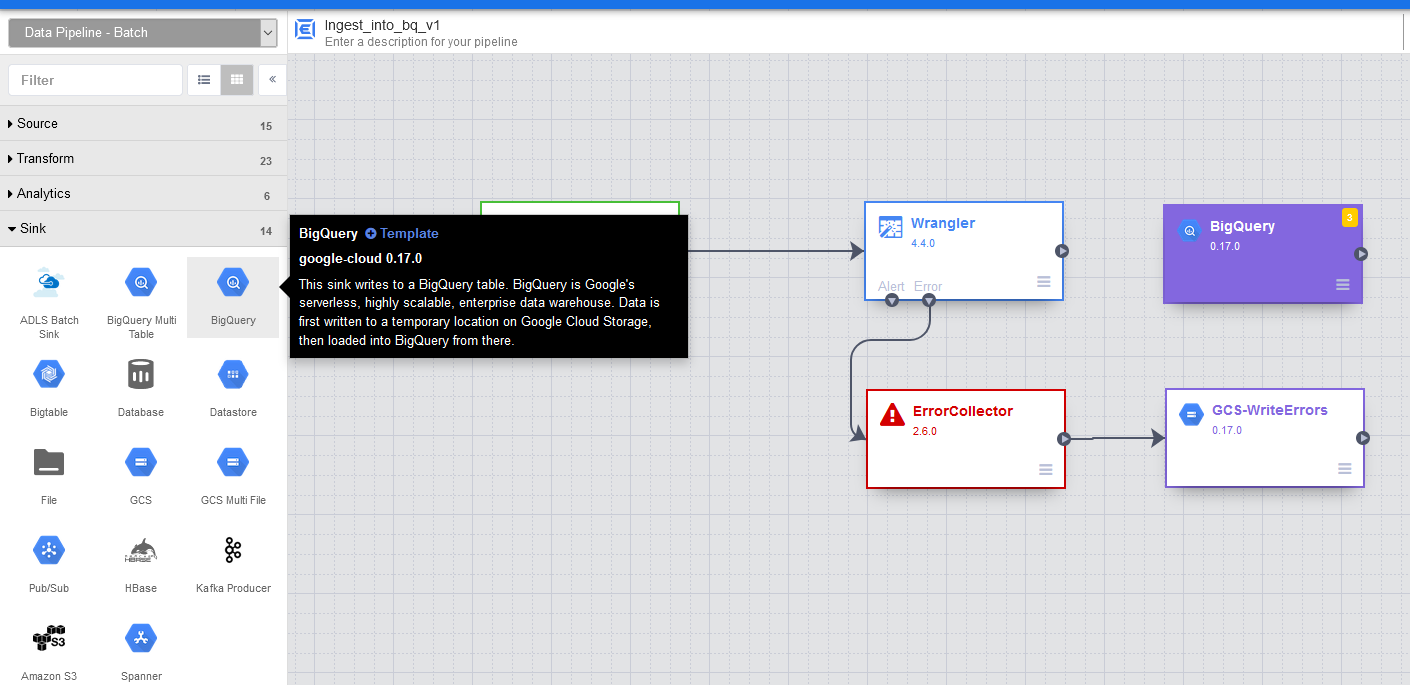Open the Wrangler node hamburger menu
The width and height of the screenshot is (1410, 685).
coord(1044,282)
